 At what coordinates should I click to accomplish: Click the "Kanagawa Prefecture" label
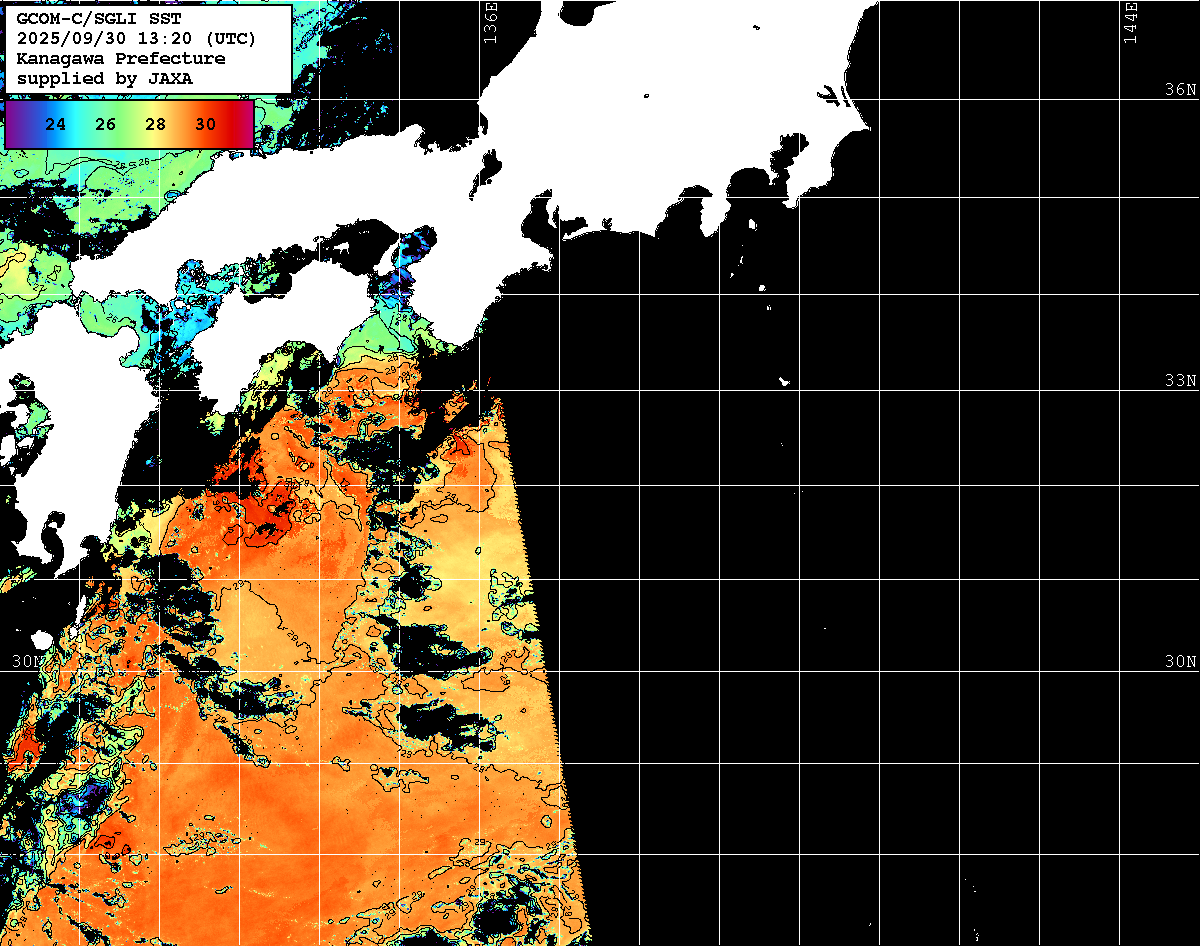tap(120, 59)
